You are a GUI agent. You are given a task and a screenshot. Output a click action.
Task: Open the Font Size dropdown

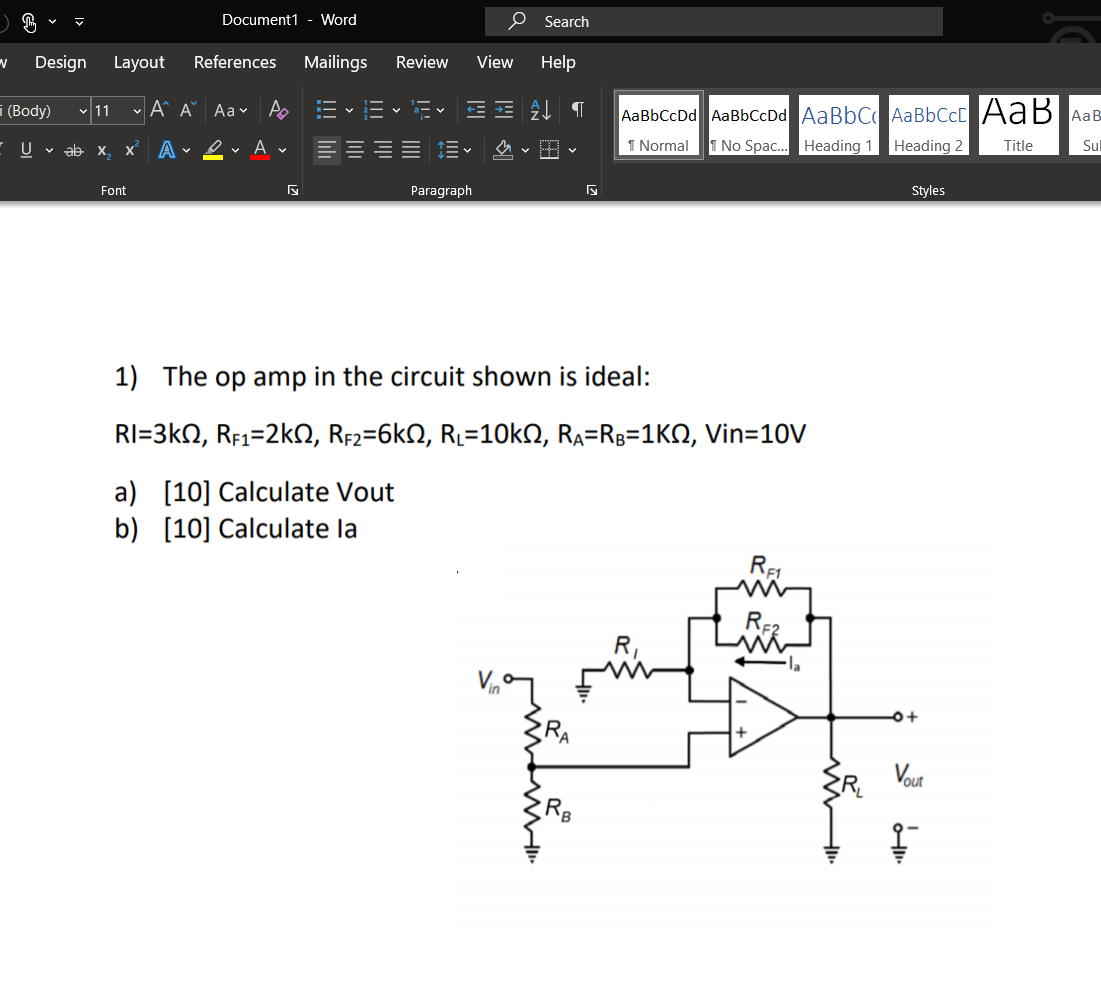click(x=137, y=111)
